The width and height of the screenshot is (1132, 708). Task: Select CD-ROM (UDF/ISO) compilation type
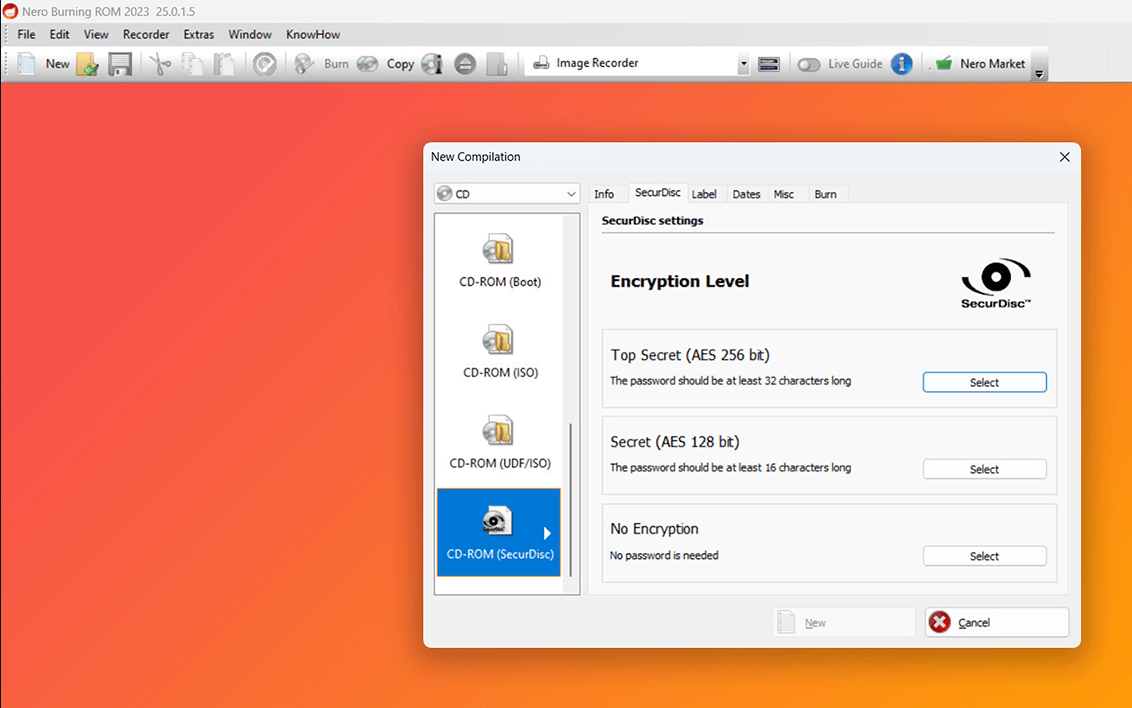point(500,442)
